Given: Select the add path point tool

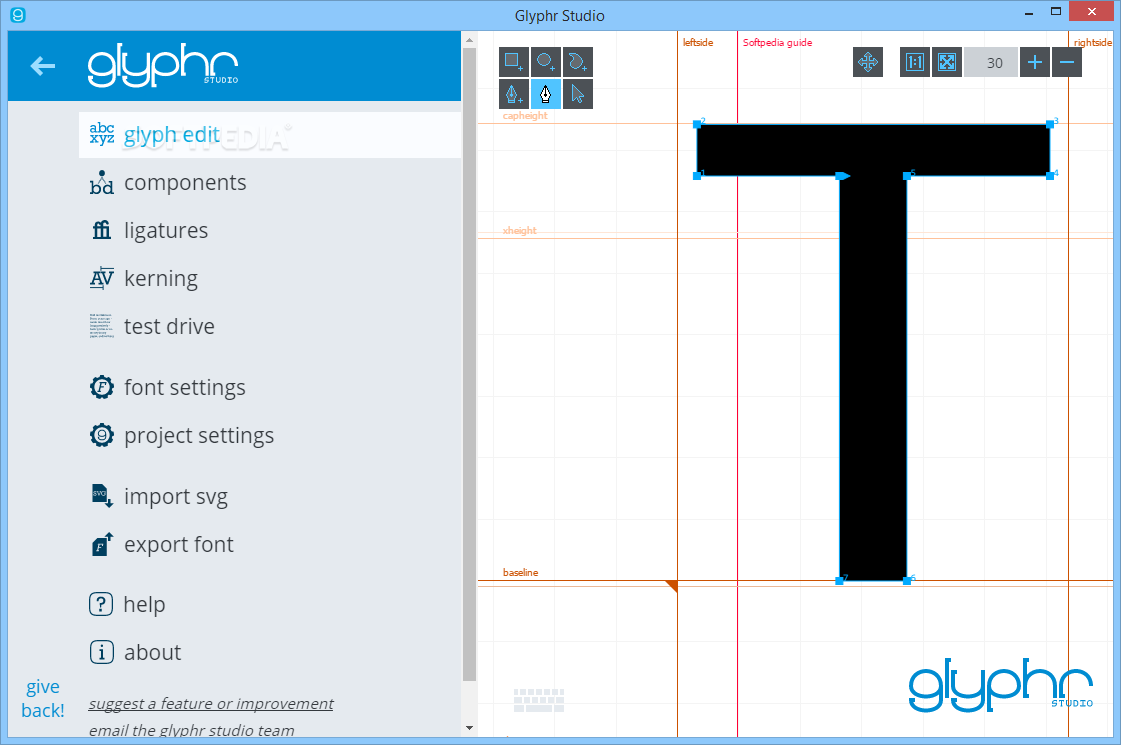Looking at the screenshot, I should point(513,94).
